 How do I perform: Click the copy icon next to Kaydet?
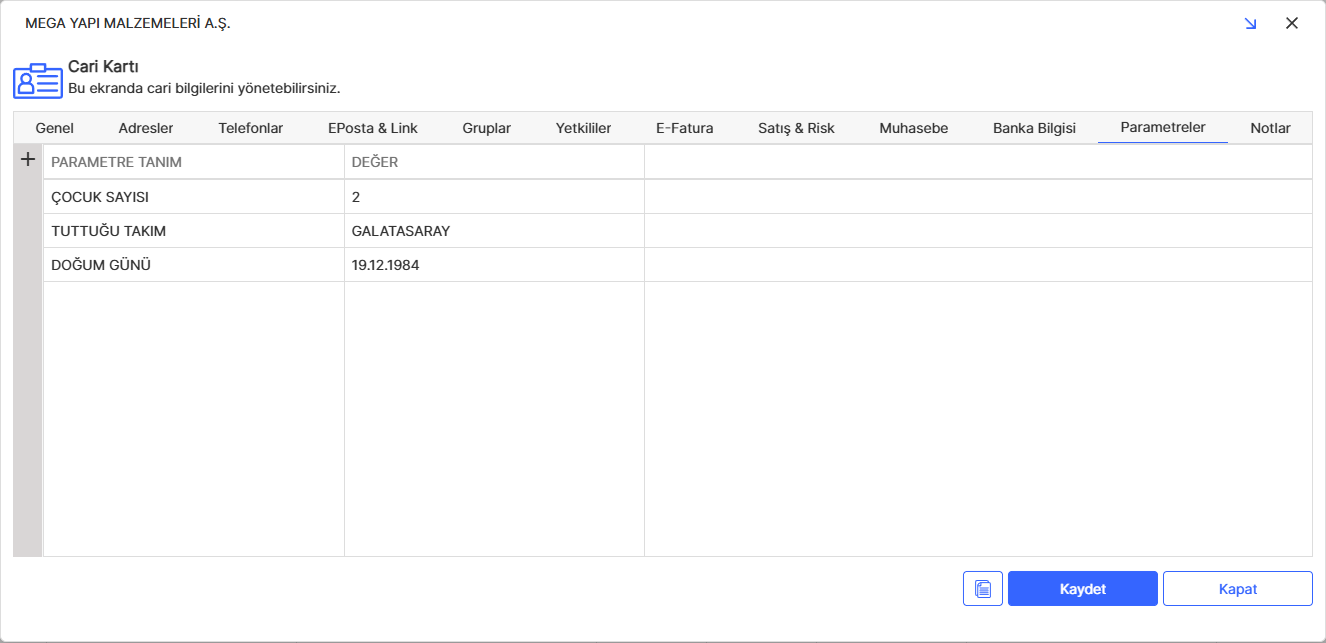[x=982, y=589]
